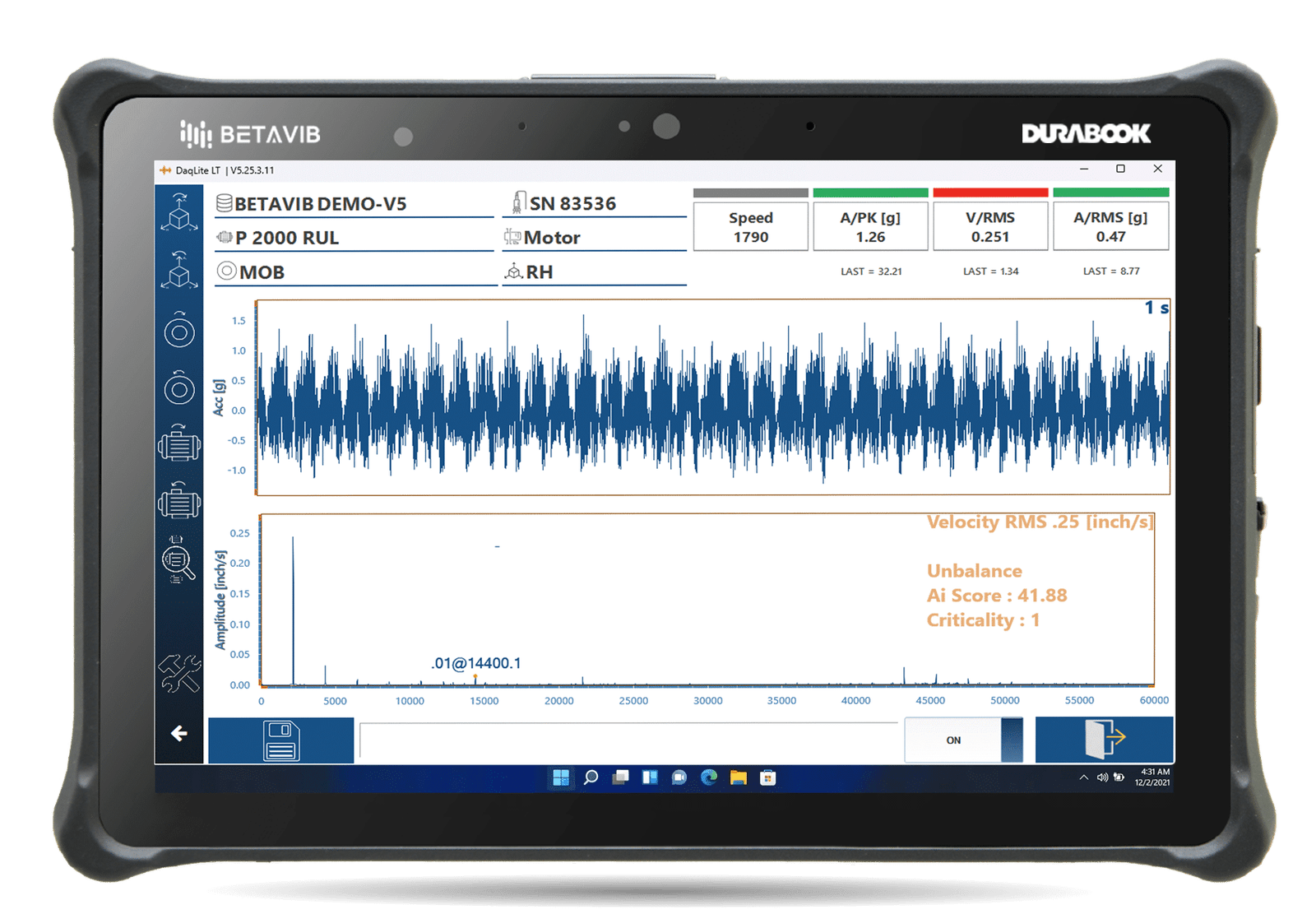1316x914 pixels.
Task: Click the second cube axis icon with counter-clockwise arrow
Action: tap(178, 270)
